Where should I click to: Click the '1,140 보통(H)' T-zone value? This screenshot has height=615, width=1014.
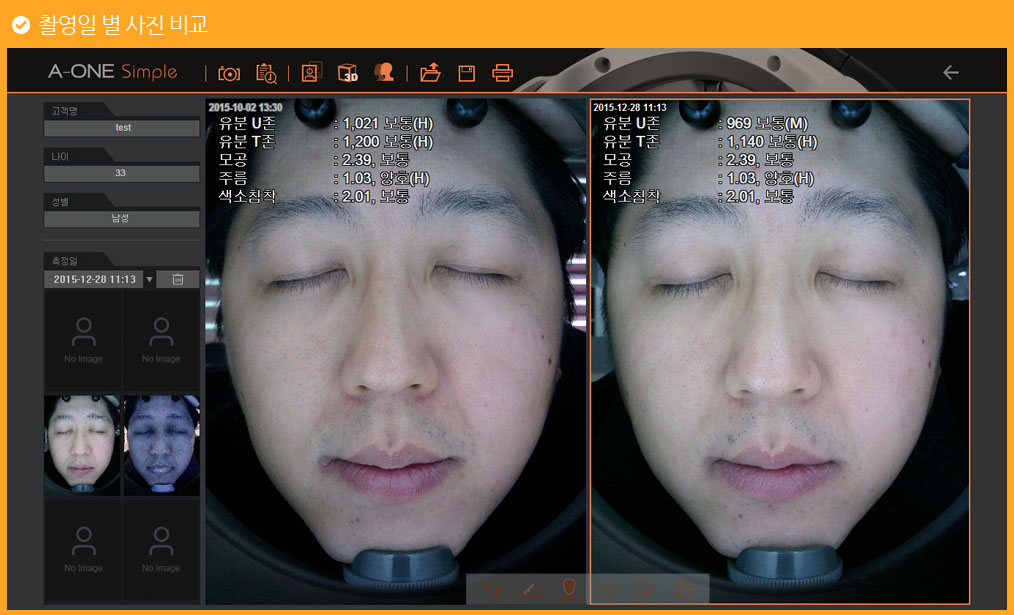click(771, 142)
